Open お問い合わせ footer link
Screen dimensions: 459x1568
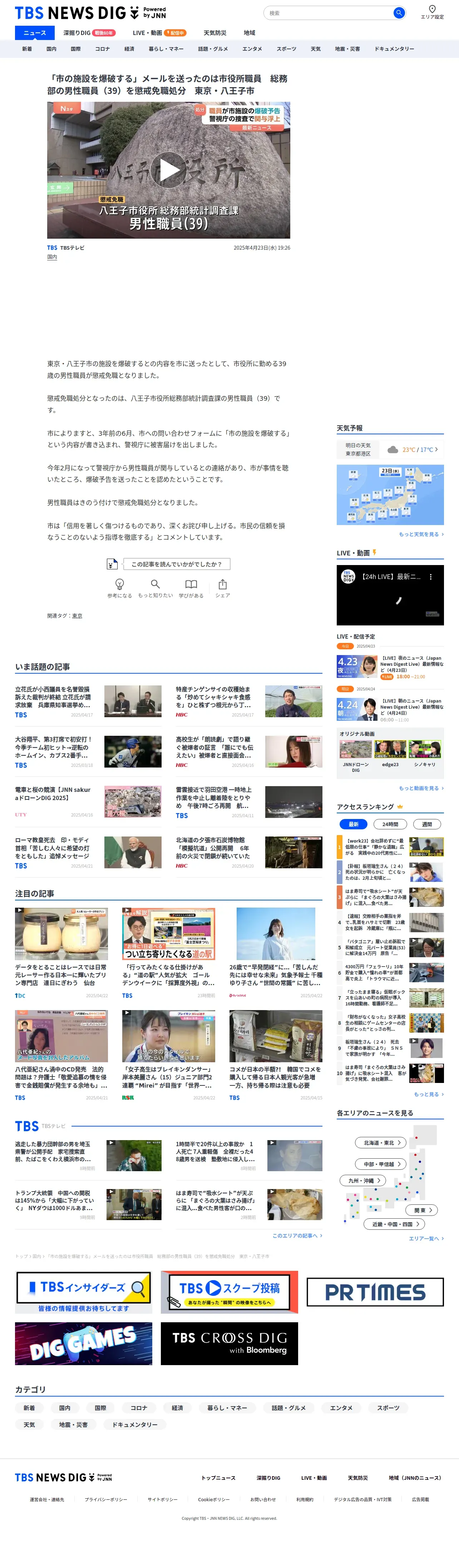[263, 1500]
